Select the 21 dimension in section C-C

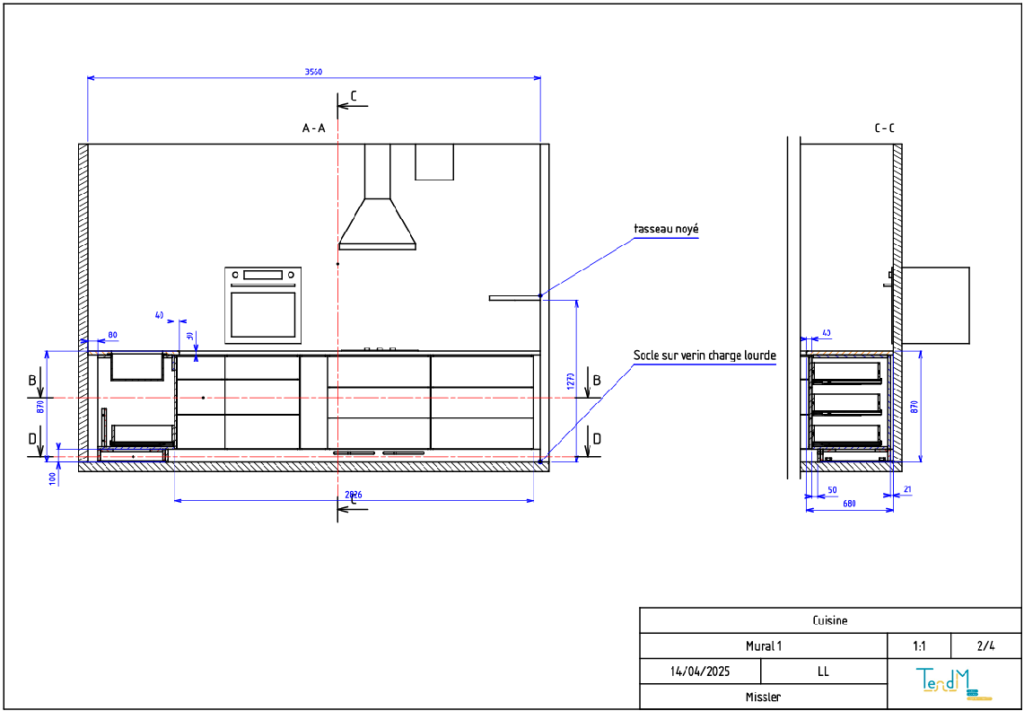pyautogui.click(x=907, y=490)
